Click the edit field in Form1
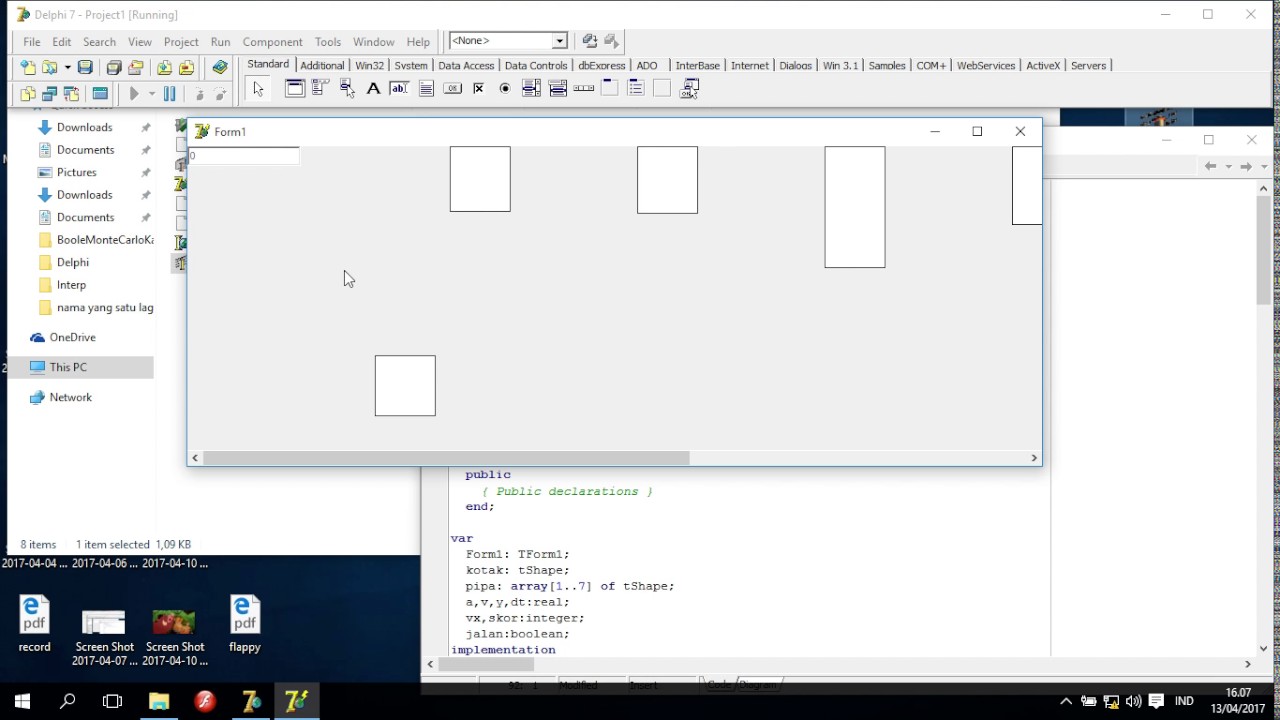Viewport: 1280px width, 720px height. [244, 156]
